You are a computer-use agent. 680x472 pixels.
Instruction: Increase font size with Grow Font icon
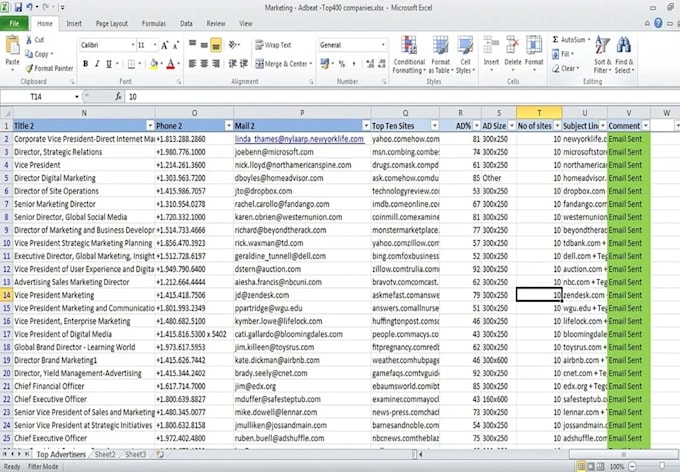tap(165, 45)
